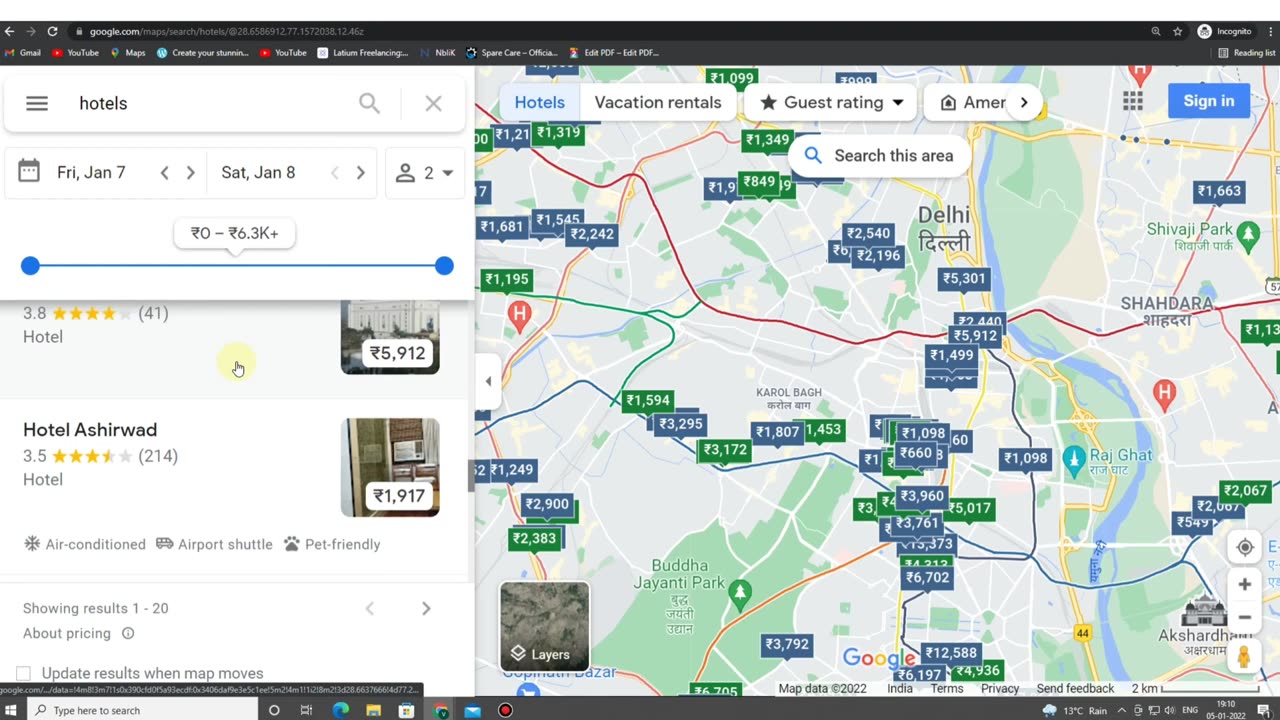Click Send feedback link
This screenshot has height=720, width=1280.
1075,688
